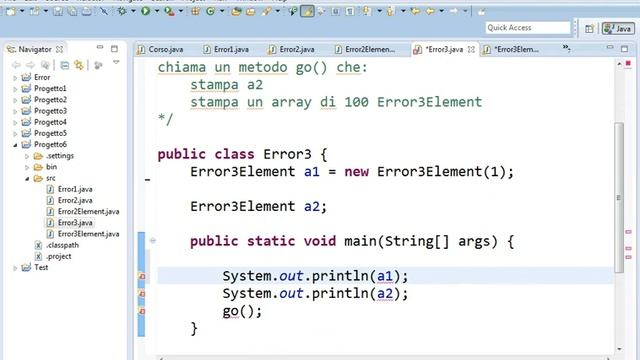Switch to the Error2Element editor tab
This screenshot has height=360, width=640.
pyautogui.click(x=365, y=49)
